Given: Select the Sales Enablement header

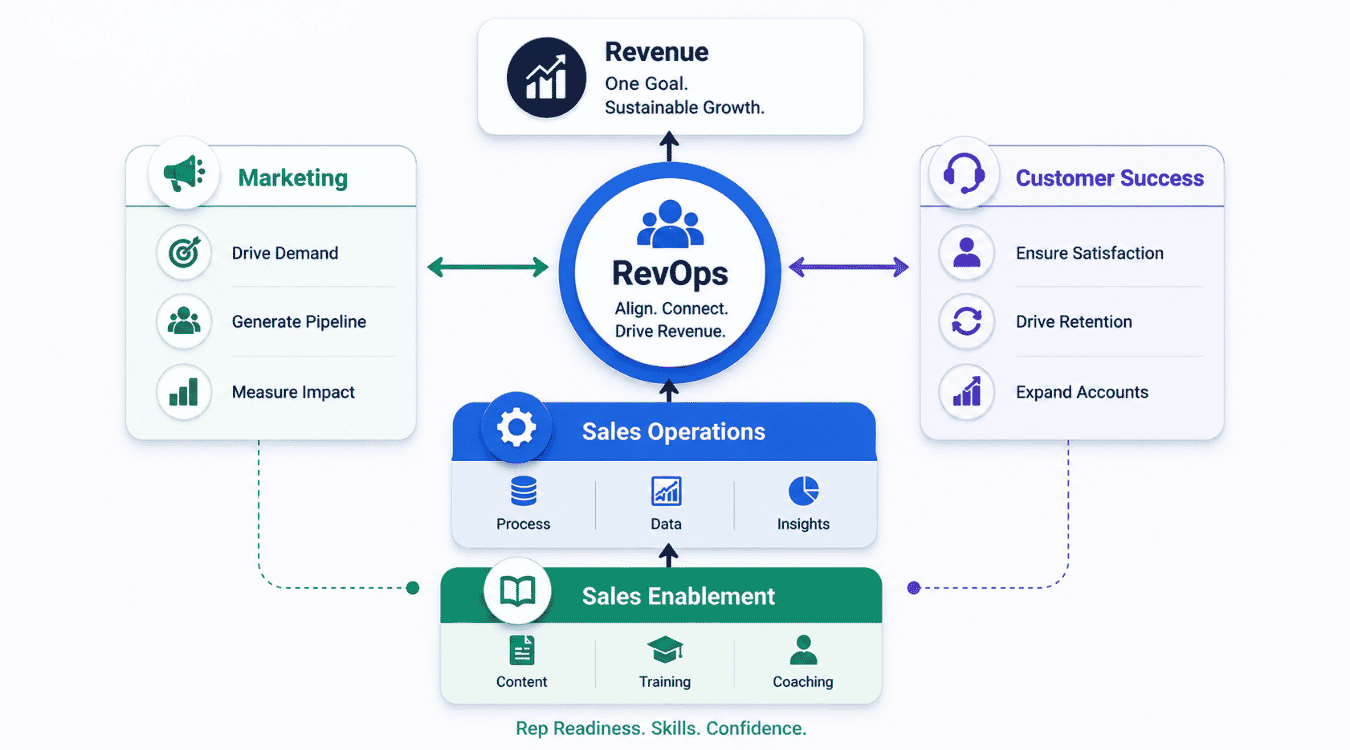Looking at the screenshot, I should 678,597.
